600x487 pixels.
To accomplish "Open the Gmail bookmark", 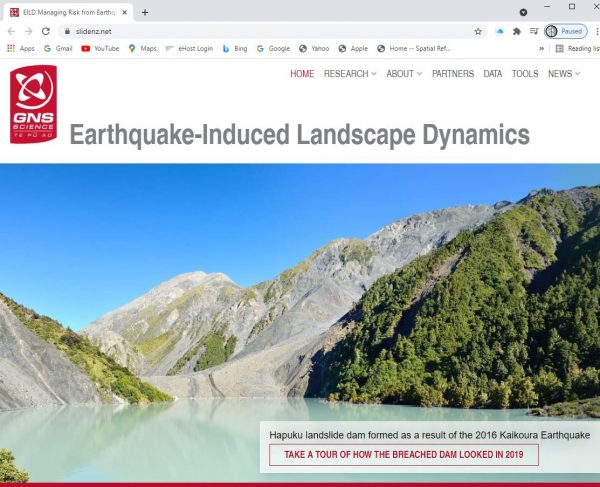I will (58, 49).
